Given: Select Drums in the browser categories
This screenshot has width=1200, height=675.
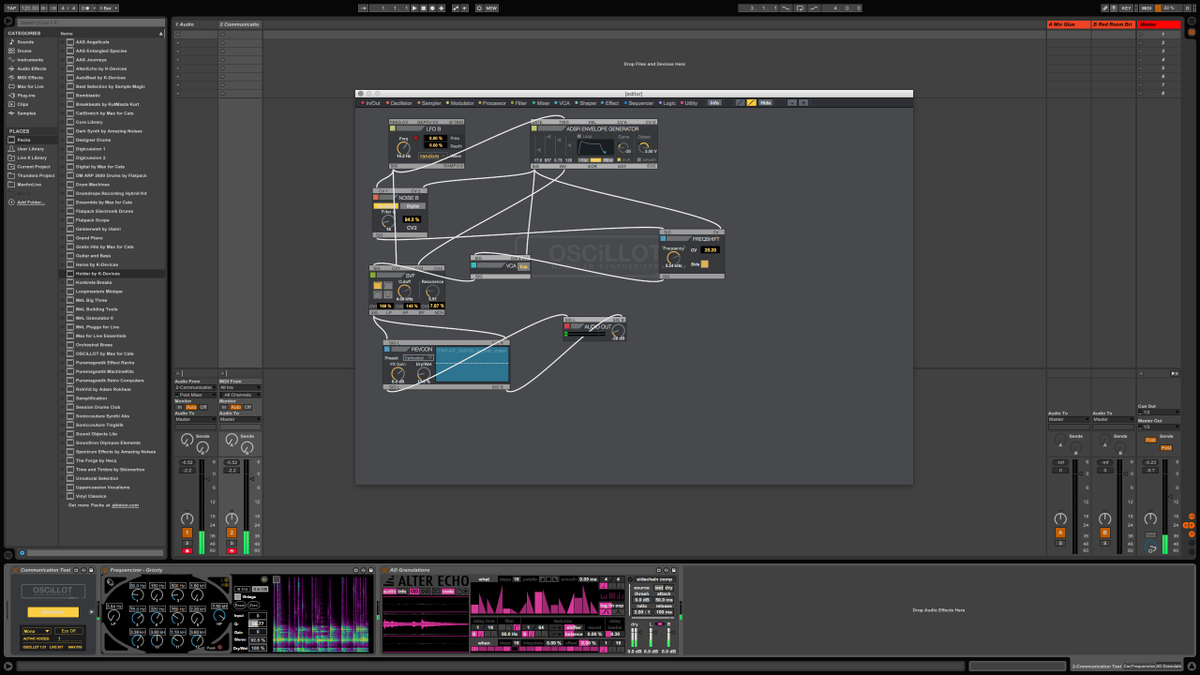Looking at the screenshot, I should click(25, 51).
